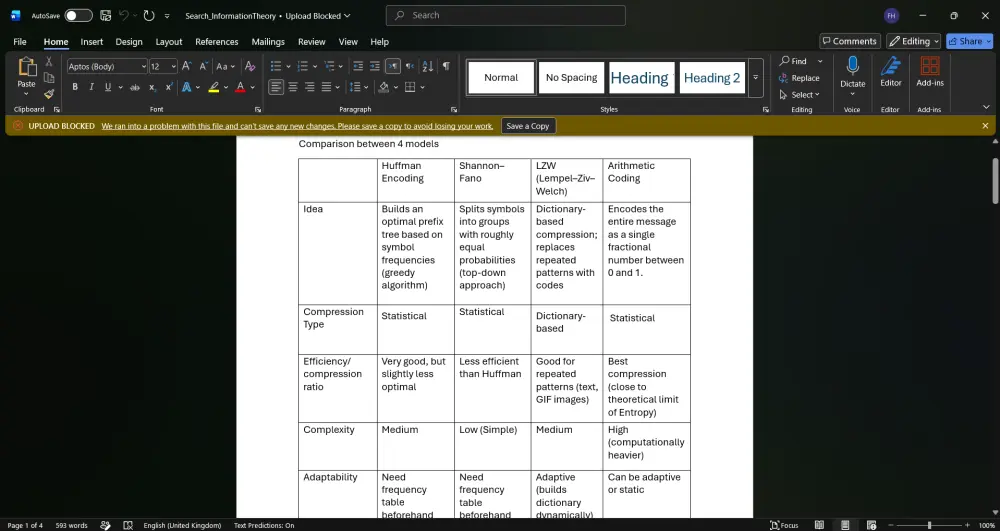The height and width of the screenshot is (531, 1000).
Task: Select Center paragraph alignment
Action: (x=293, y=87)
